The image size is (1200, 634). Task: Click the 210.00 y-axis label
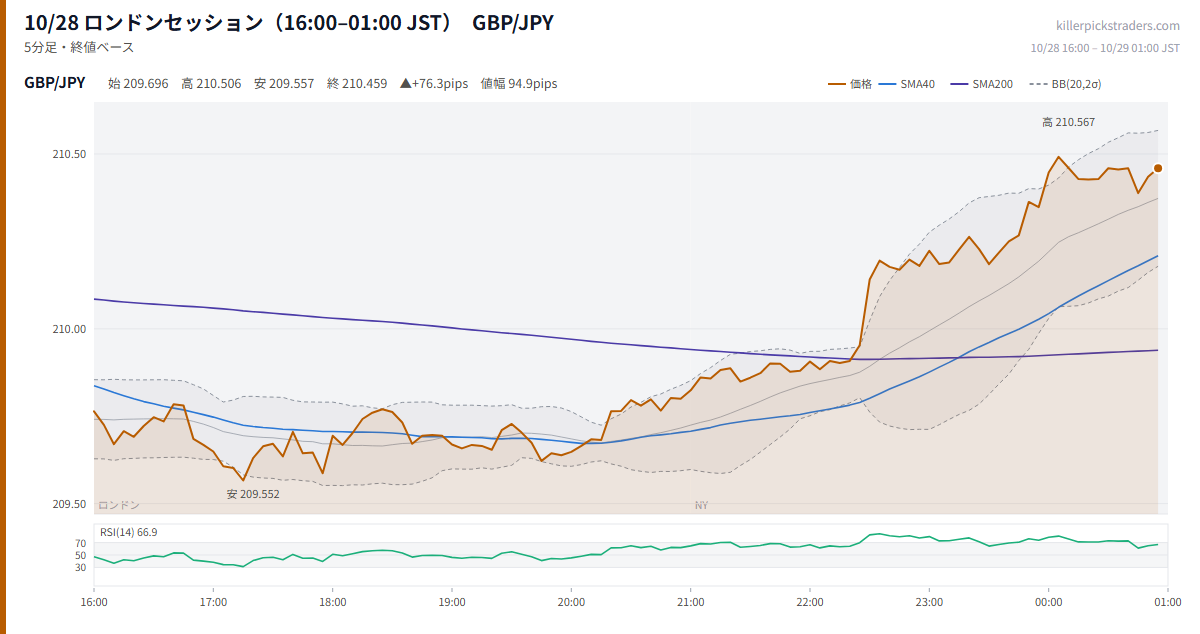click(71, 329)
